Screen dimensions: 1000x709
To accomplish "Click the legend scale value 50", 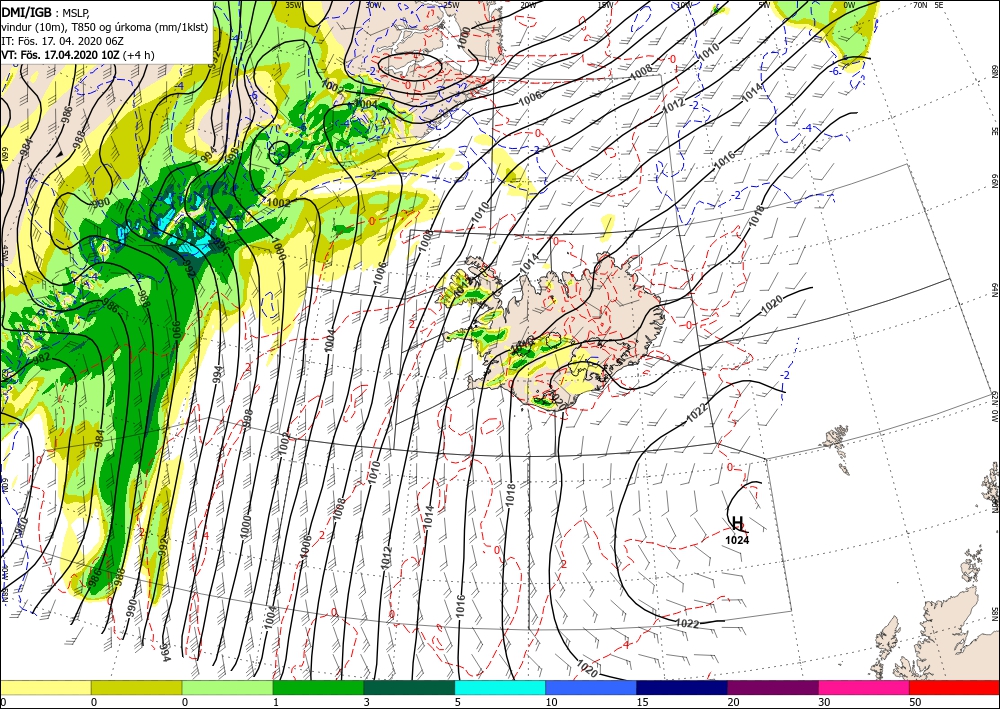I will 914,702.
